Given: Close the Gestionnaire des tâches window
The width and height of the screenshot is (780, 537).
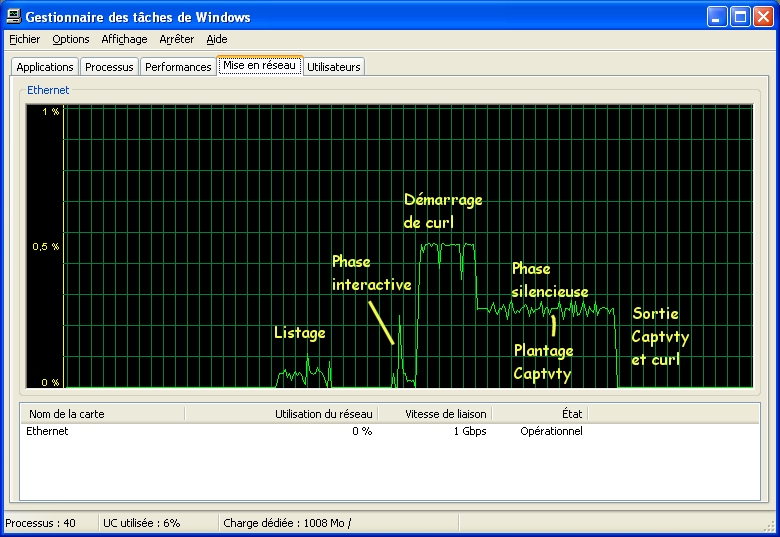Looking at the screenshot, I should pyautogui.click(x=762, y=17).
